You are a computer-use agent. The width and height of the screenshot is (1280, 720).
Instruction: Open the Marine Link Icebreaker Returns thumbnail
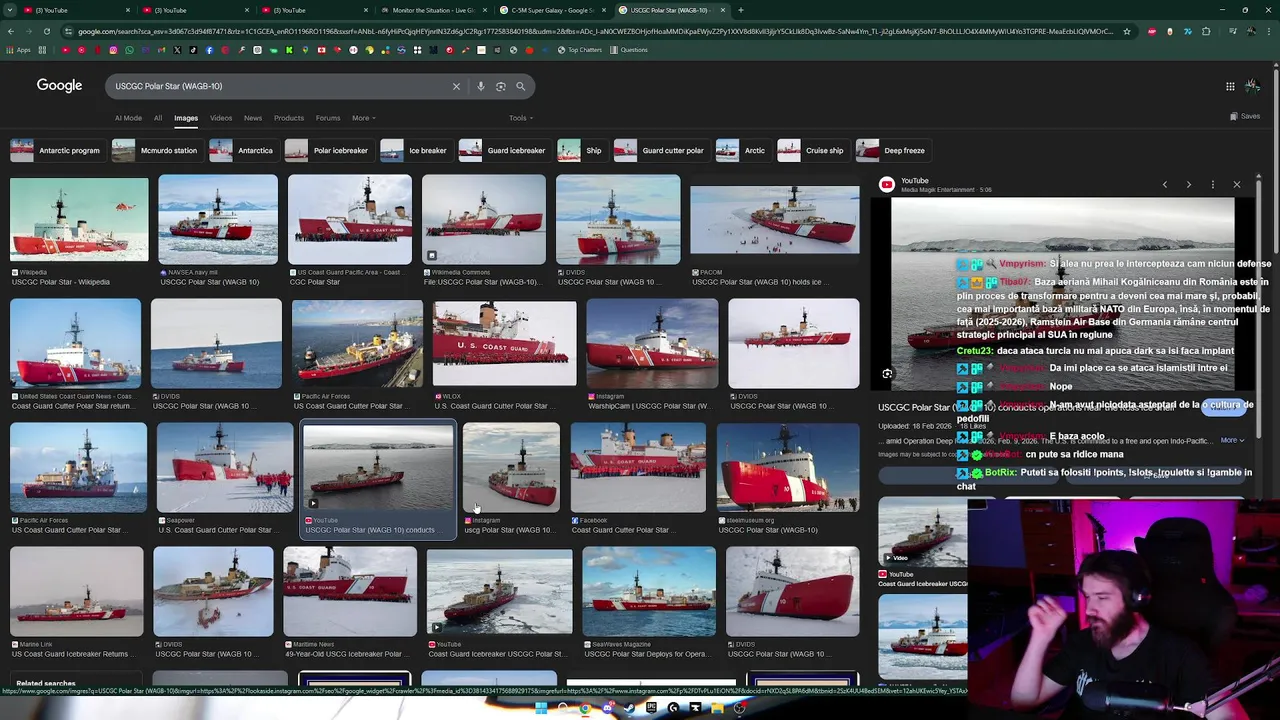tap(77, 592)
